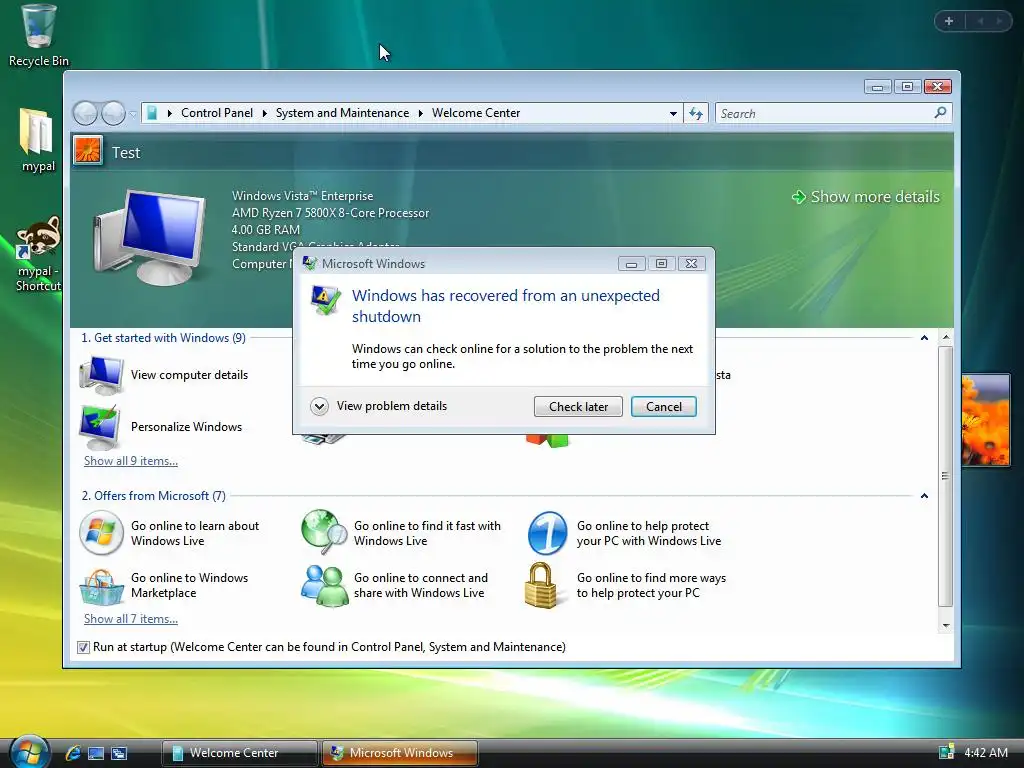1024x768 pixels.
Task: Click the search magnifier icon
Action: point(940,113)
